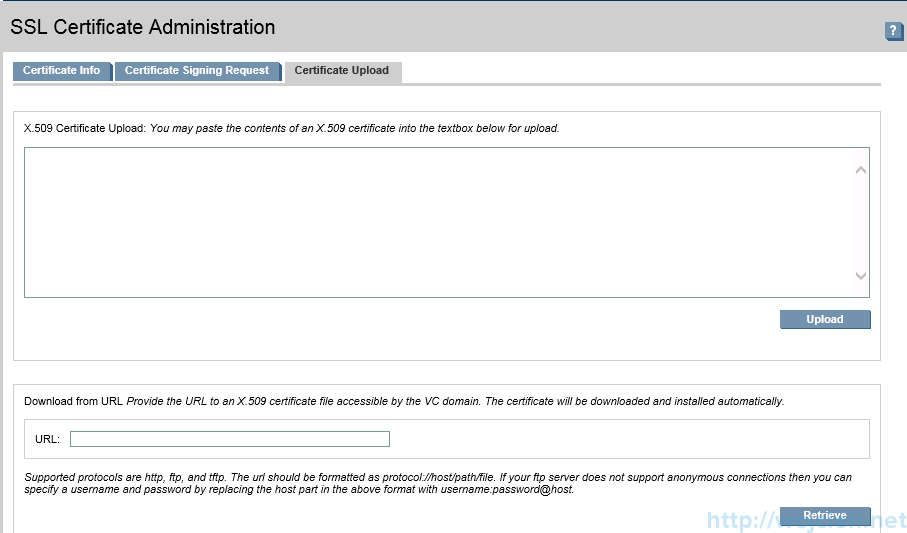Switch to the Certificate Info tab
The height and width of the screenshot is (533, 907).
click(62, 71)
